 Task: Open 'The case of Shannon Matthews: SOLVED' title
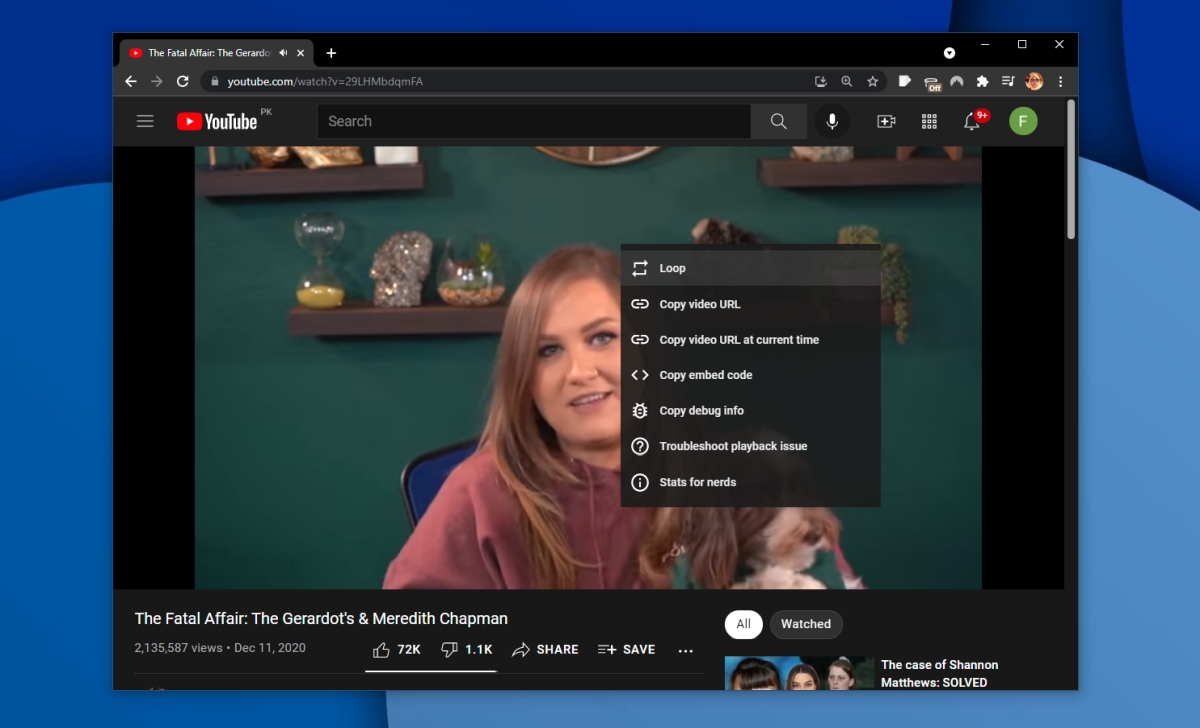click(939, 673)
